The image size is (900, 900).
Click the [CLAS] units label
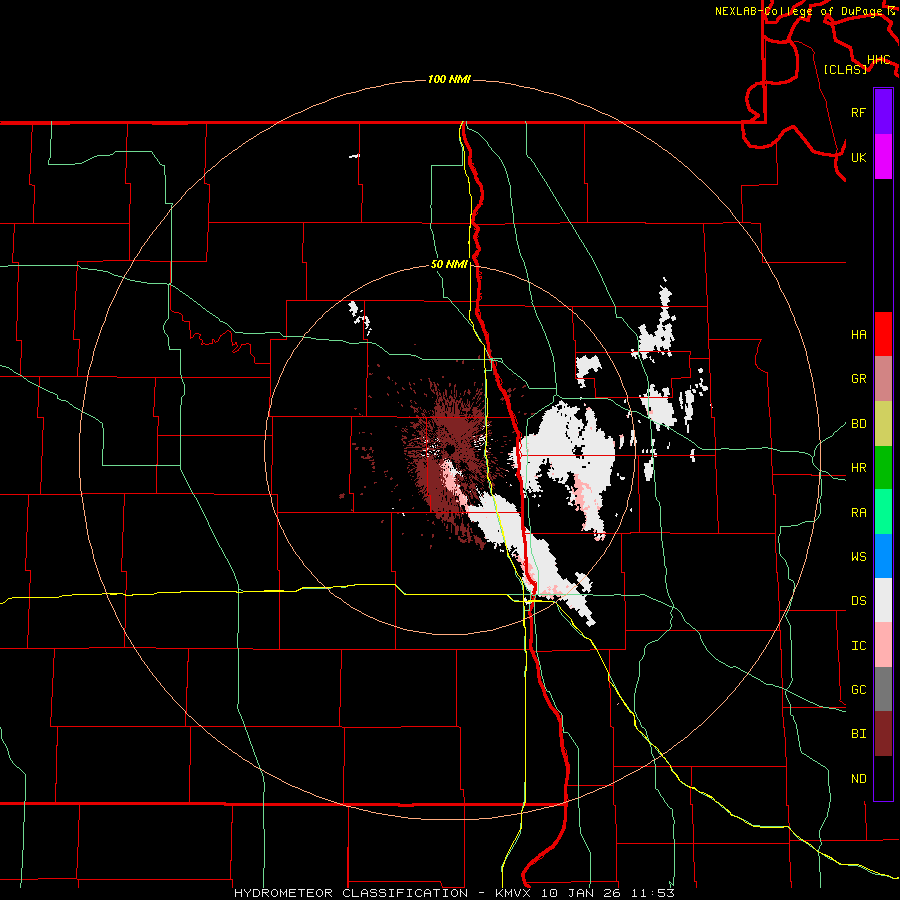[845, 69]
